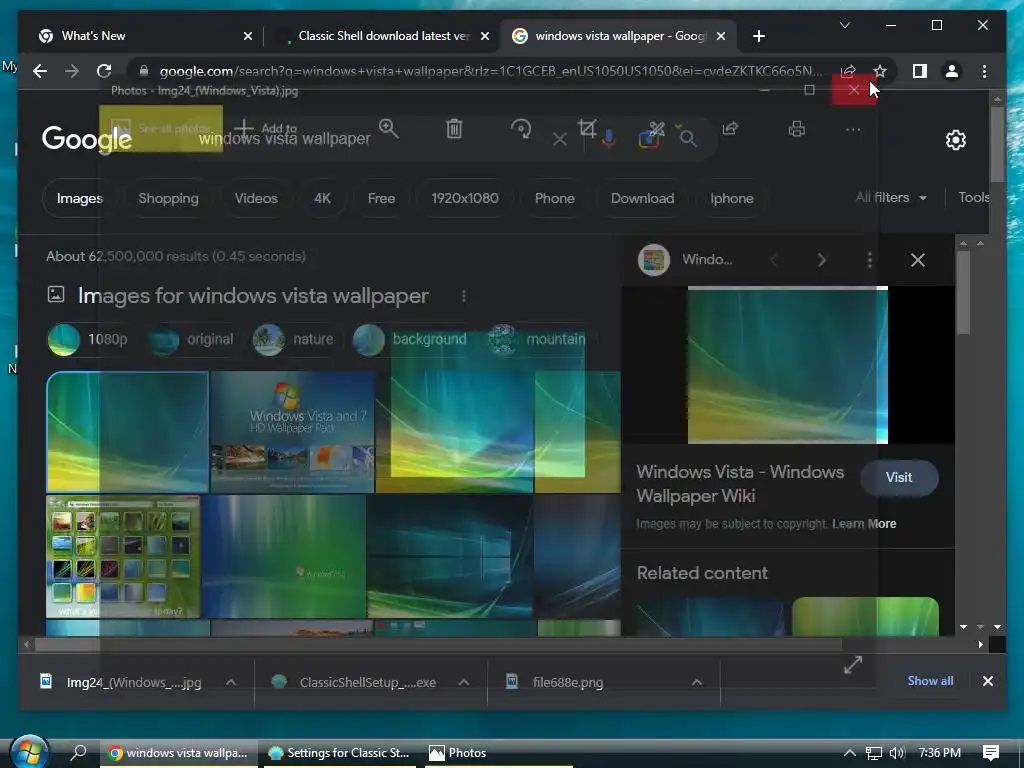The width and height of the screenshot is (1024, 768).
Task: Show all downloads
Action: 930,680
